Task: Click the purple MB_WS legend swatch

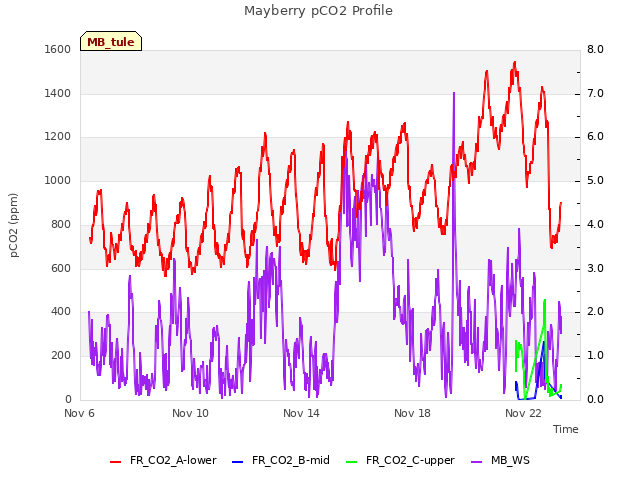Action: [x=476, y=462]
